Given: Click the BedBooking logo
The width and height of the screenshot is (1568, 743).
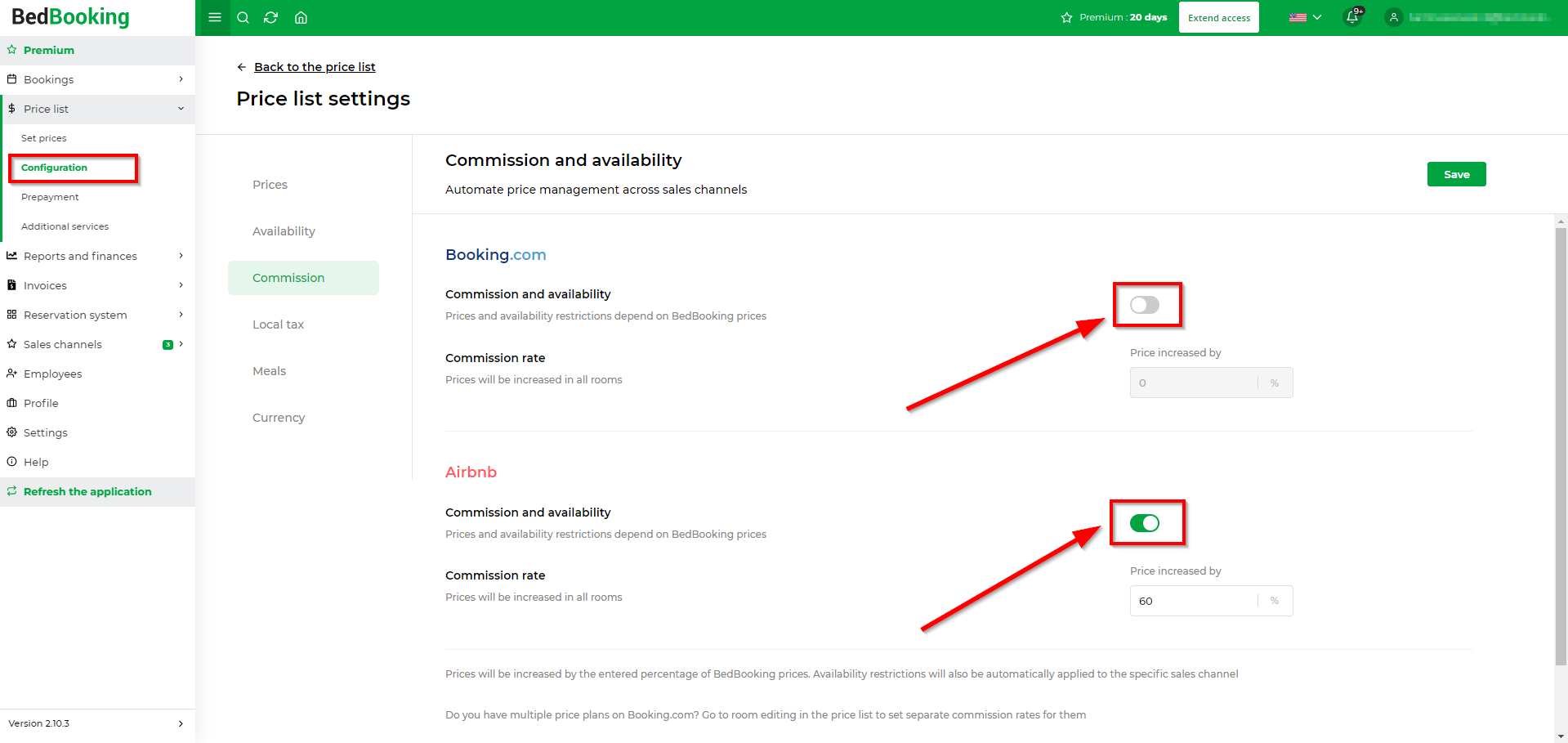Looking at the screenshot, I should (70, 17).
